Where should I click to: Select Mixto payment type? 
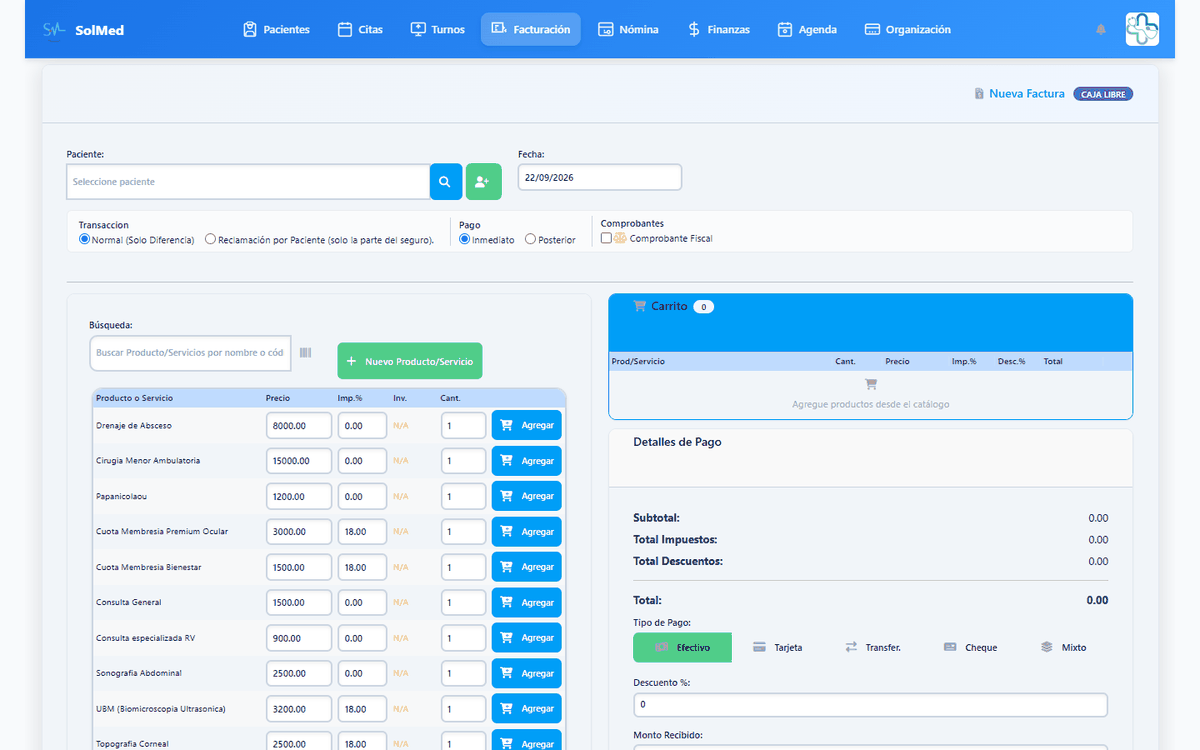click(x=1063, y=647)
